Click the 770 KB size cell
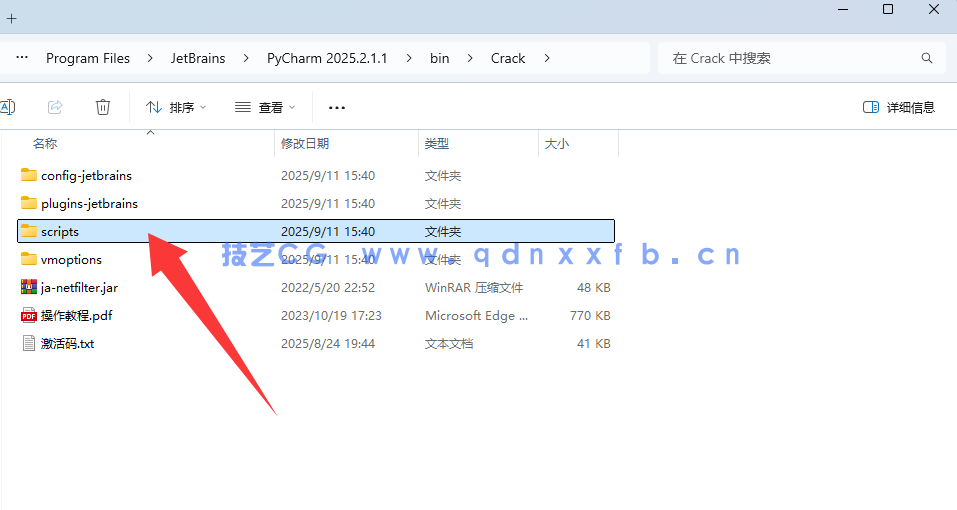Image resolution: width=957 pixels, height=510 pixels. [x=590, y=315]
